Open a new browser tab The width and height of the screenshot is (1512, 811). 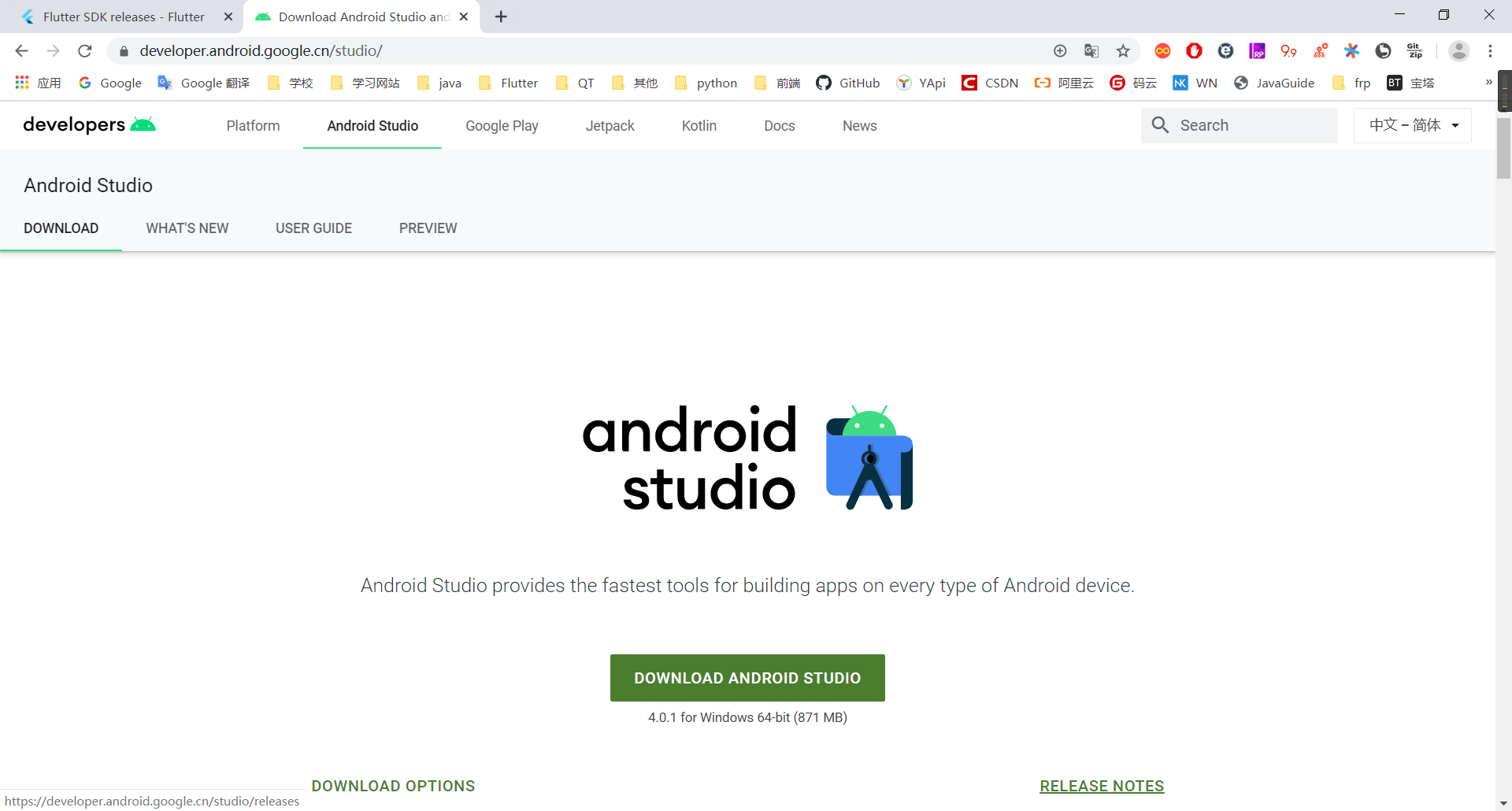point(501,17)
